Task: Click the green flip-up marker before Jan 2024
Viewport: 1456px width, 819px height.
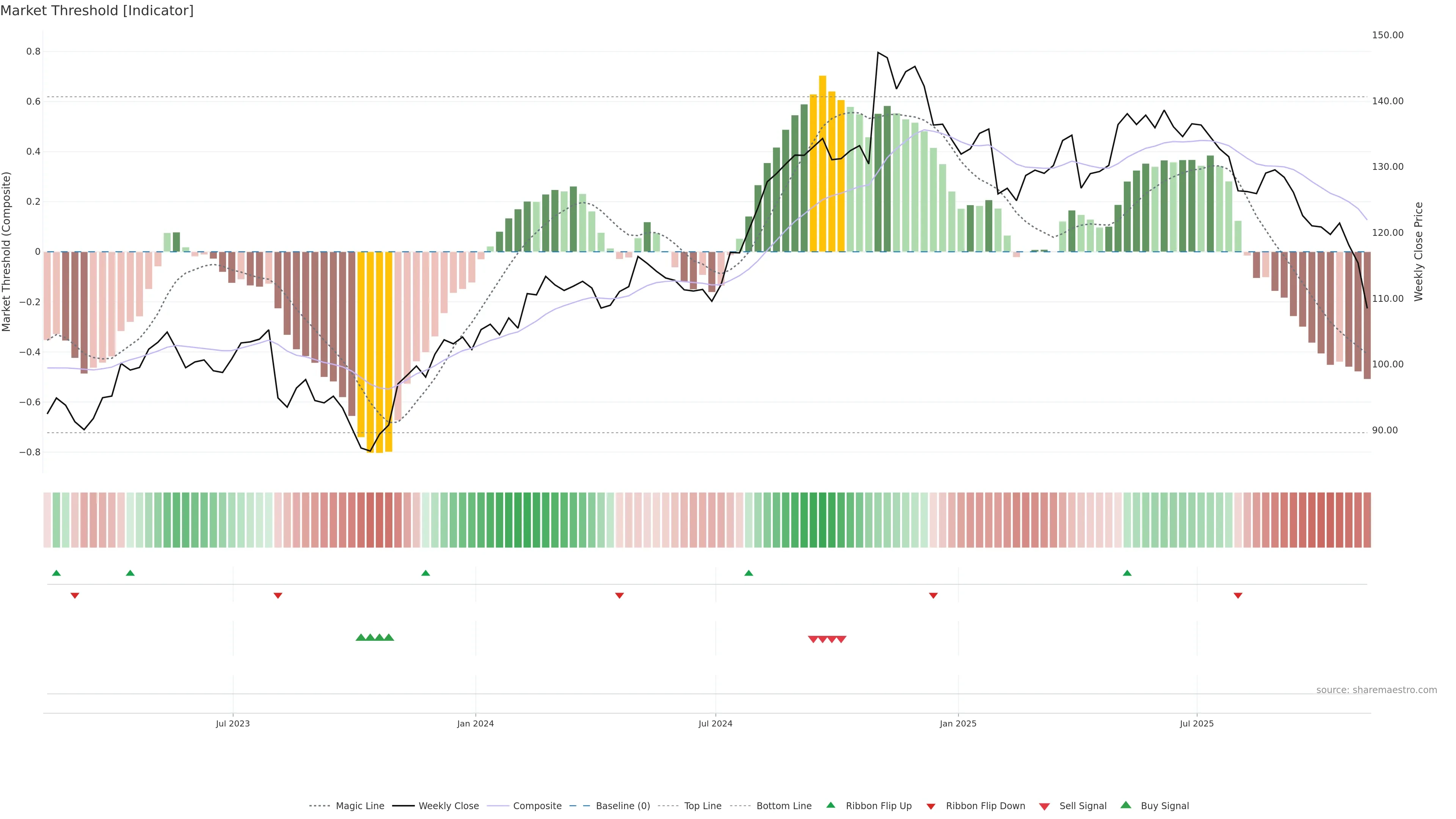Action: pos(425,573)
